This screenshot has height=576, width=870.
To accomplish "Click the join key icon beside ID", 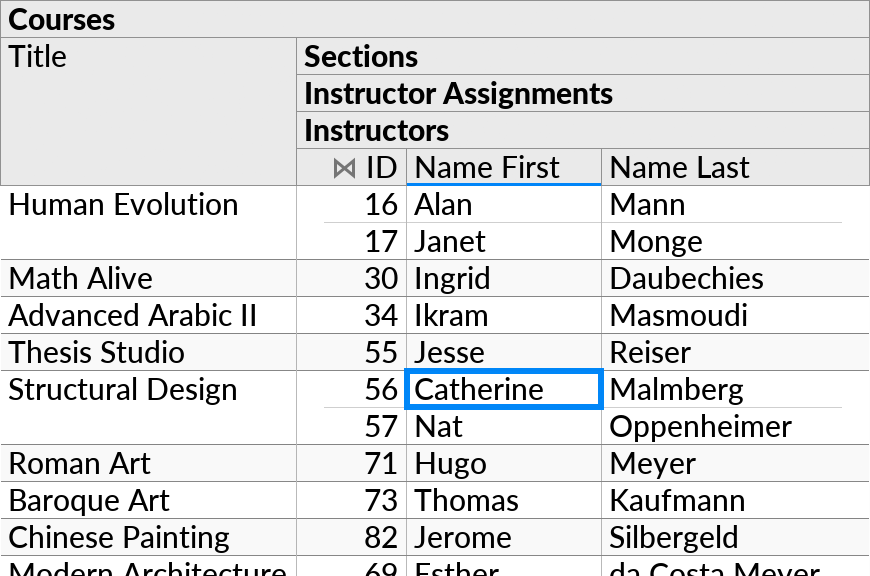I will point(344,167).
